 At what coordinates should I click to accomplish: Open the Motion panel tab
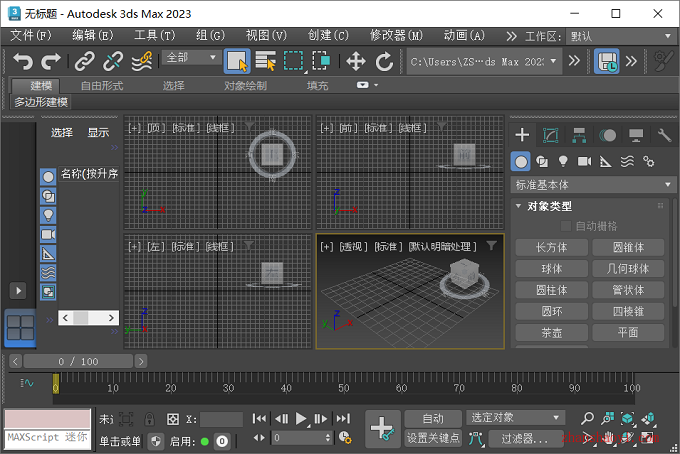coord(608,135)
